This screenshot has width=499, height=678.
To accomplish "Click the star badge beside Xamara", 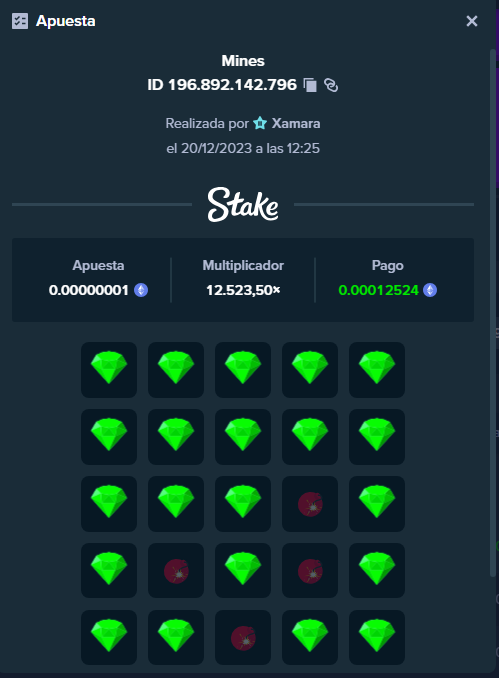I will coord(260,123).
